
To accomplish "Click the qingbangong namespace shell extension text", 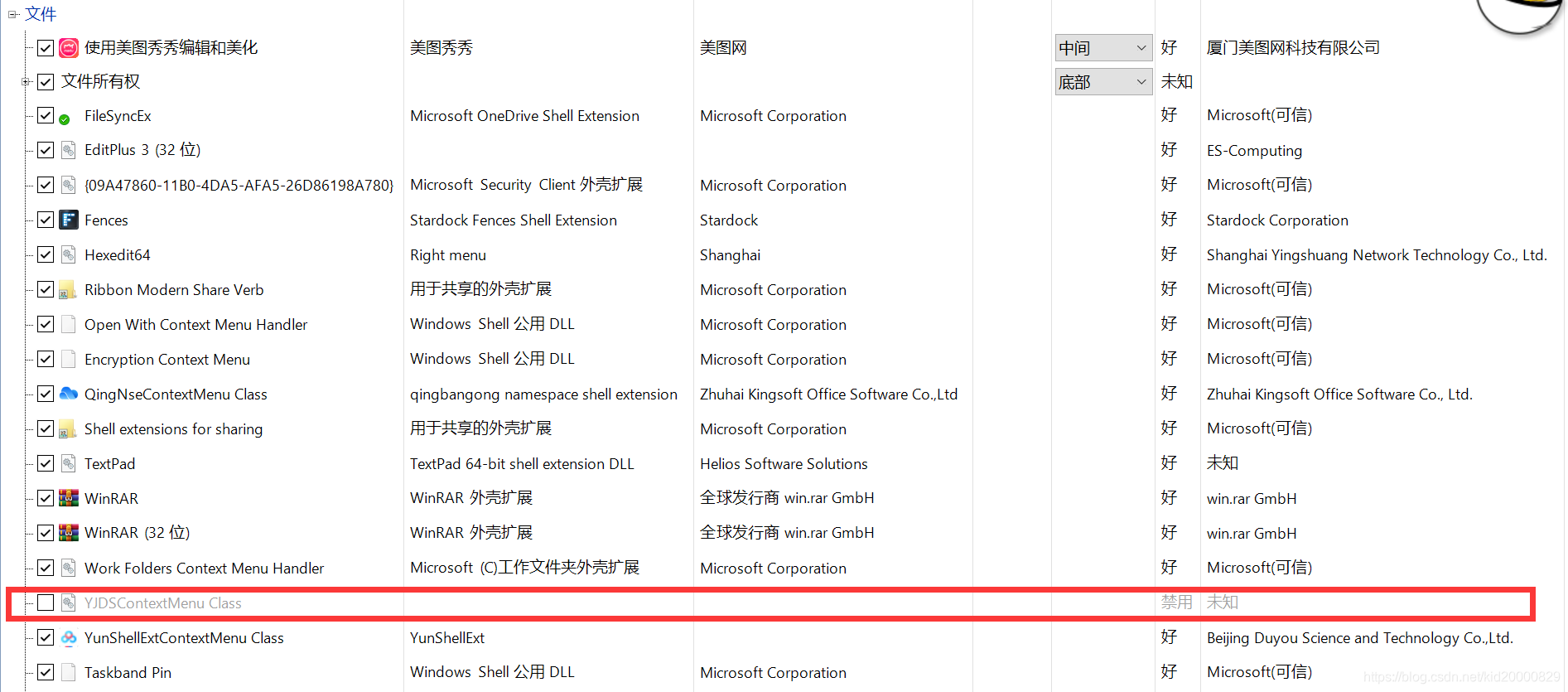I will pos(543,394).
